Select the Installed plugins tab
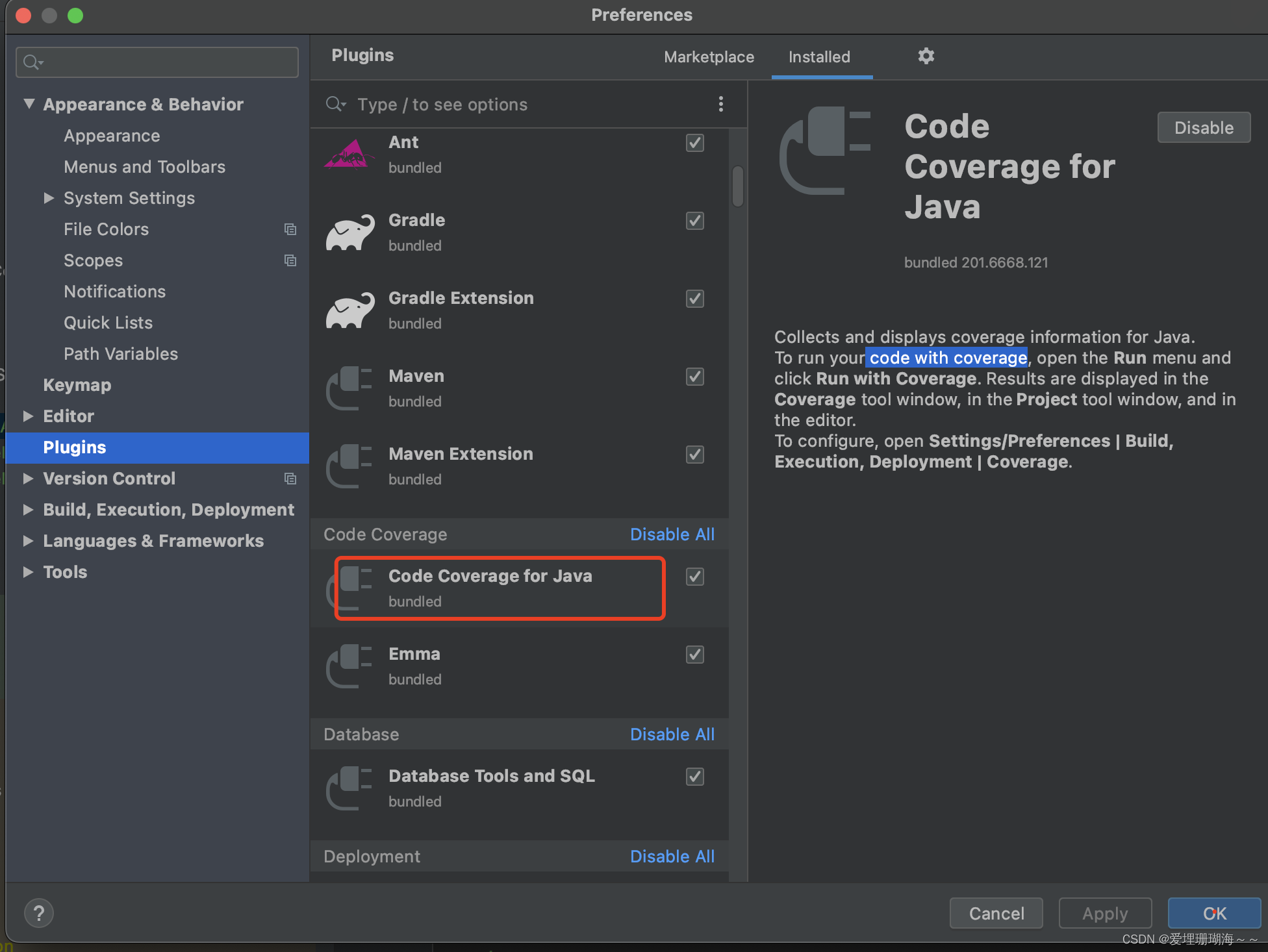1268x952 pixels. 819,57
